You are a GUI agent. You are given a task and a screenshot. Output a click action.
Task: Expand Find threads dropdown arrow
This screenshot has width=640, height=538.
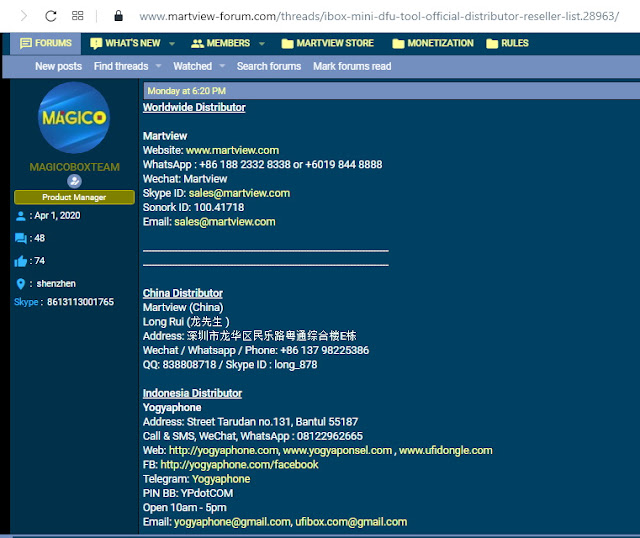(158, 66)
